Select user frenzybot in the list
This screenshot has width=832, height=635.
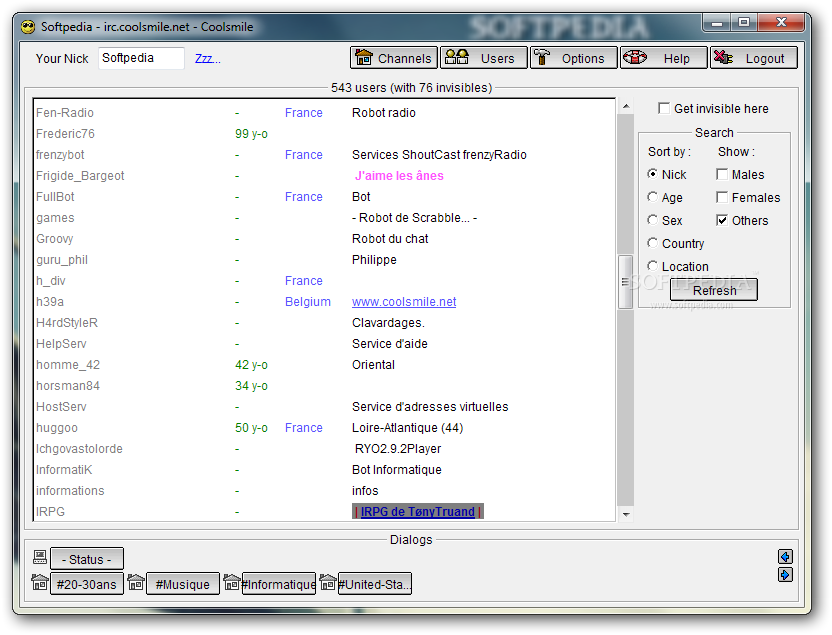coord(60,155)
